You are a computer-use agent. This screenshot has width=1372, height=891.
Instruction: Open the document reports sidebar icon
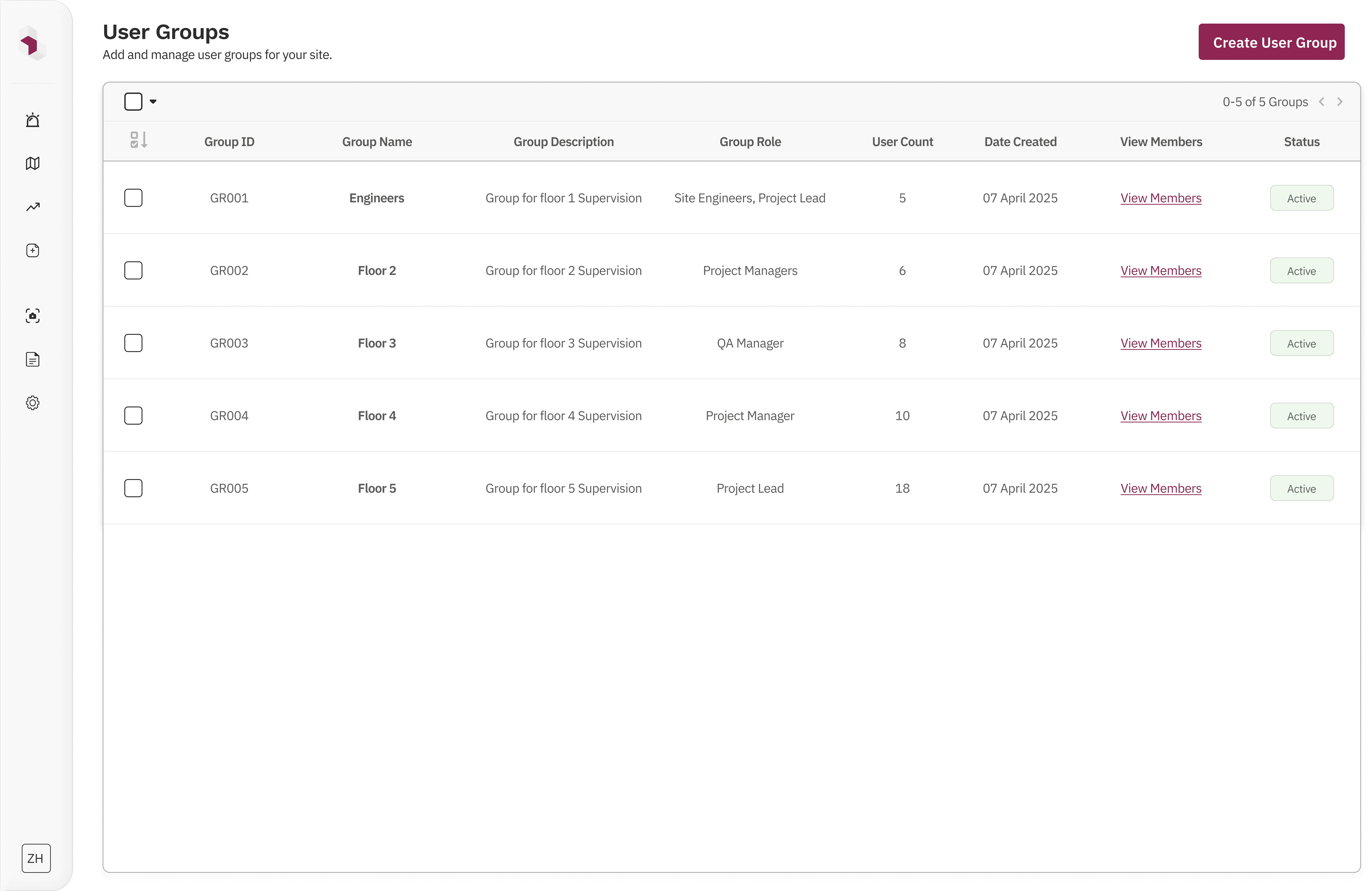point(33,360)
